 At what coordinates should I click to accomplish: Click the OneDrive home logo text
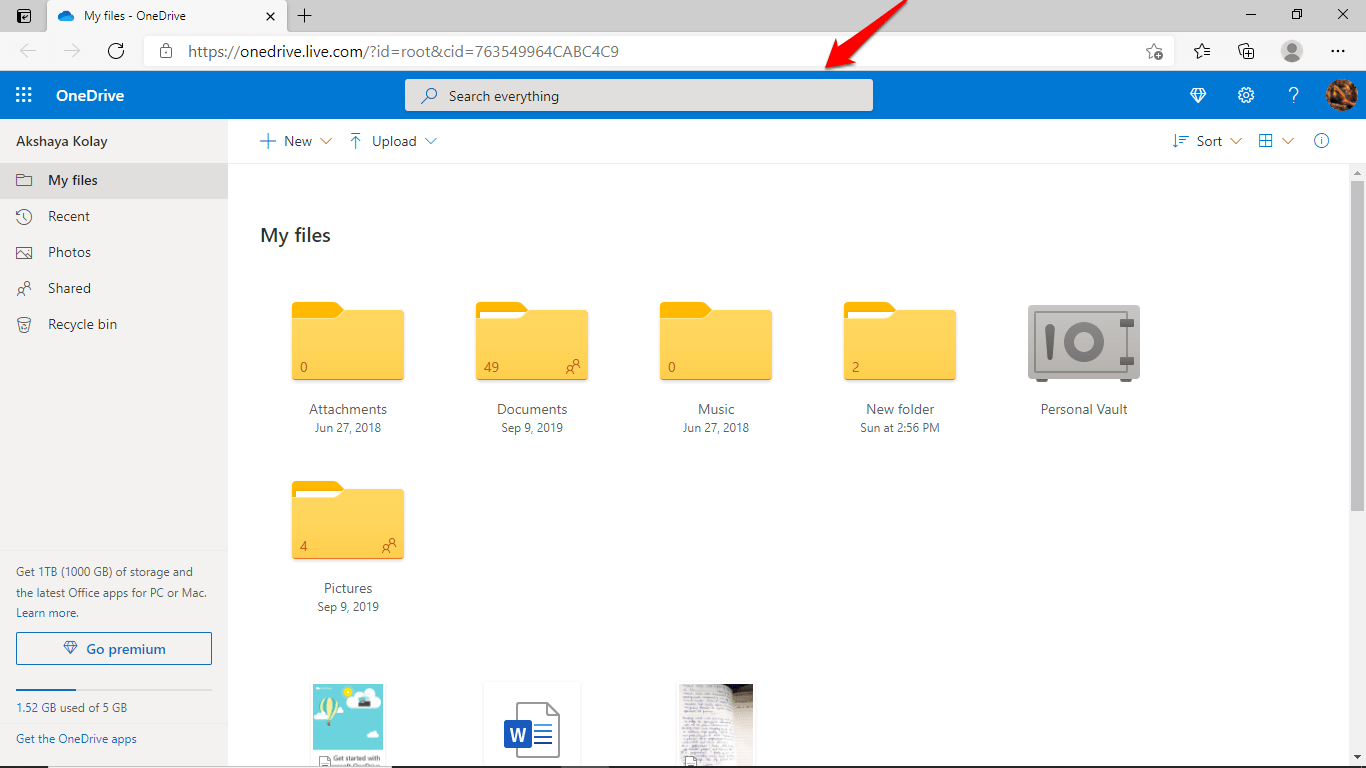click(90, 96)
